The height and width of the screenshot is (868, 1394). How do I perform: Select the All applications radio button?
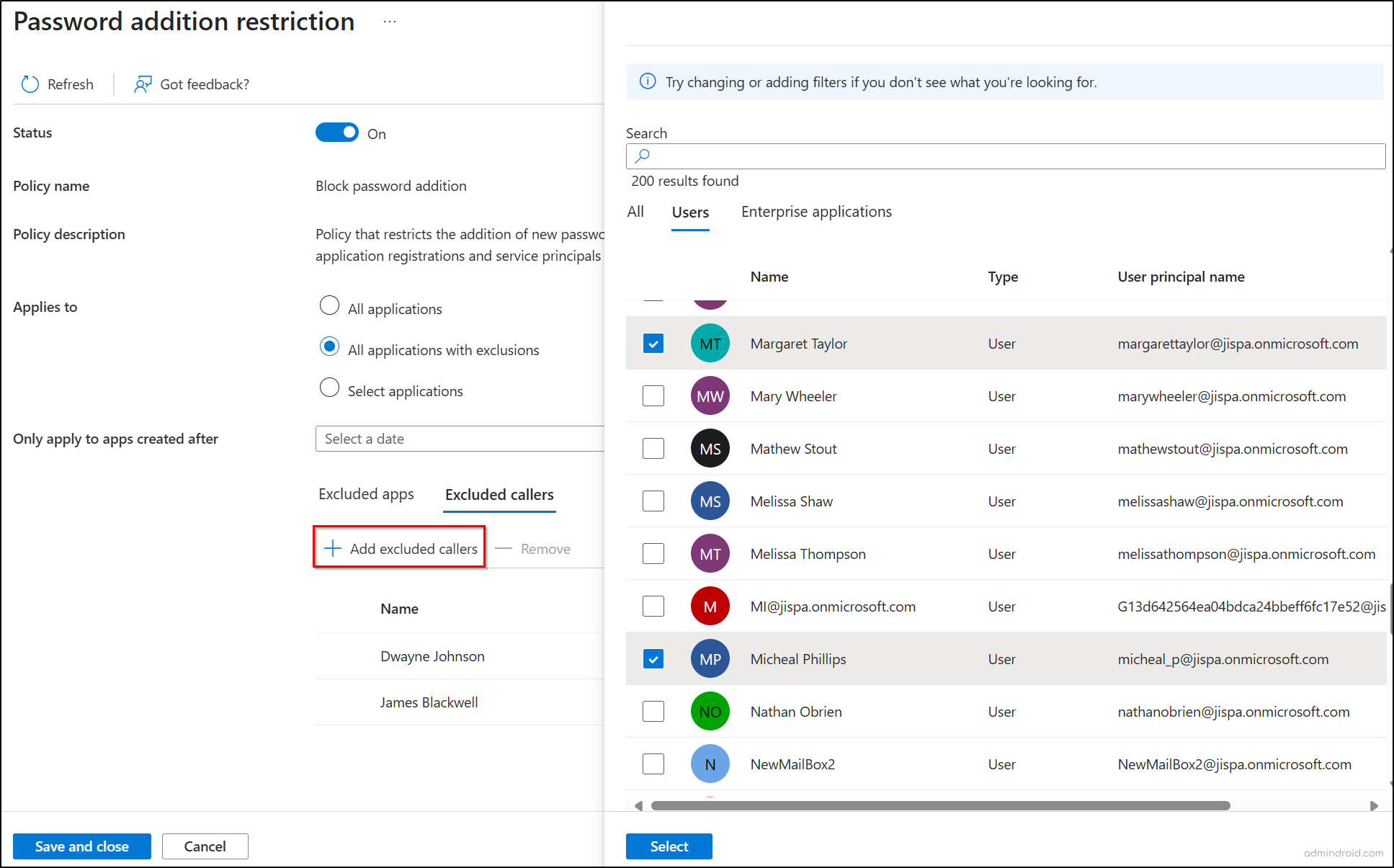coord(329,305)
